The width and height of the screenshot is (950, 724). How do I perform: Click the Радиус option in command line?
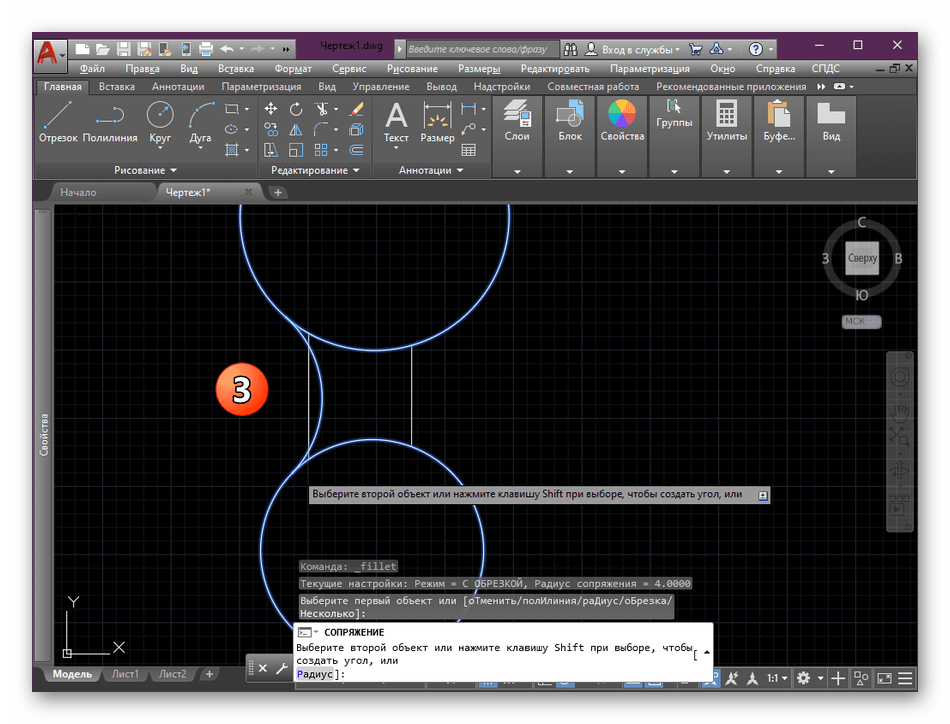tap(317, 674)
